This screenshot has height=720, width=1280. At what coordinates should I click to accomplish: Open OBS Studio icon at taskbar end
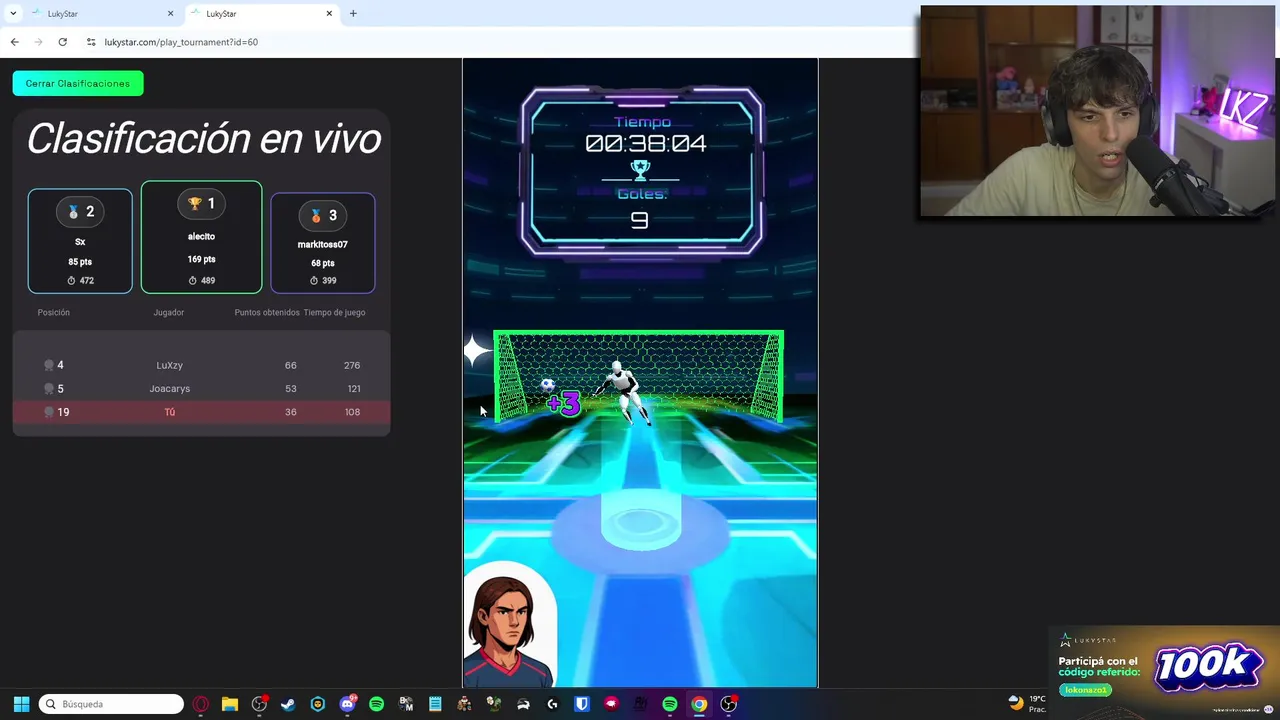pyautogui.click(x=729, y=704)
